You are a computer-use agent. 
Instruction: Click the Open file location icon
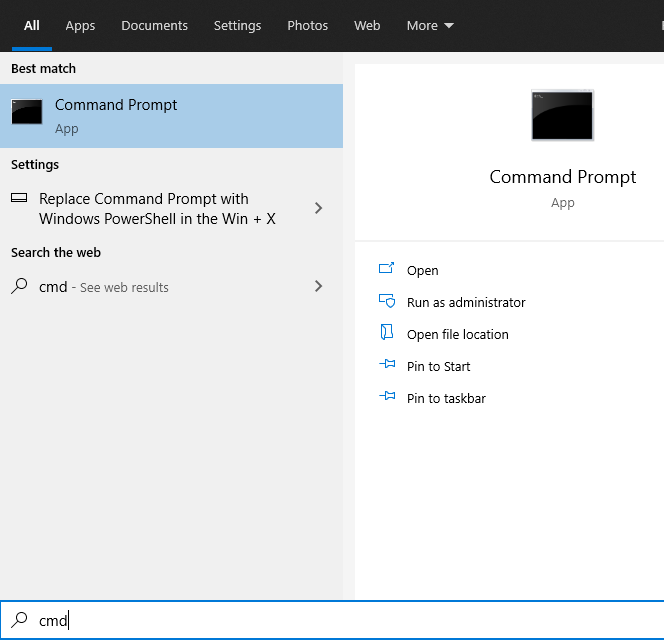(387, 333)
